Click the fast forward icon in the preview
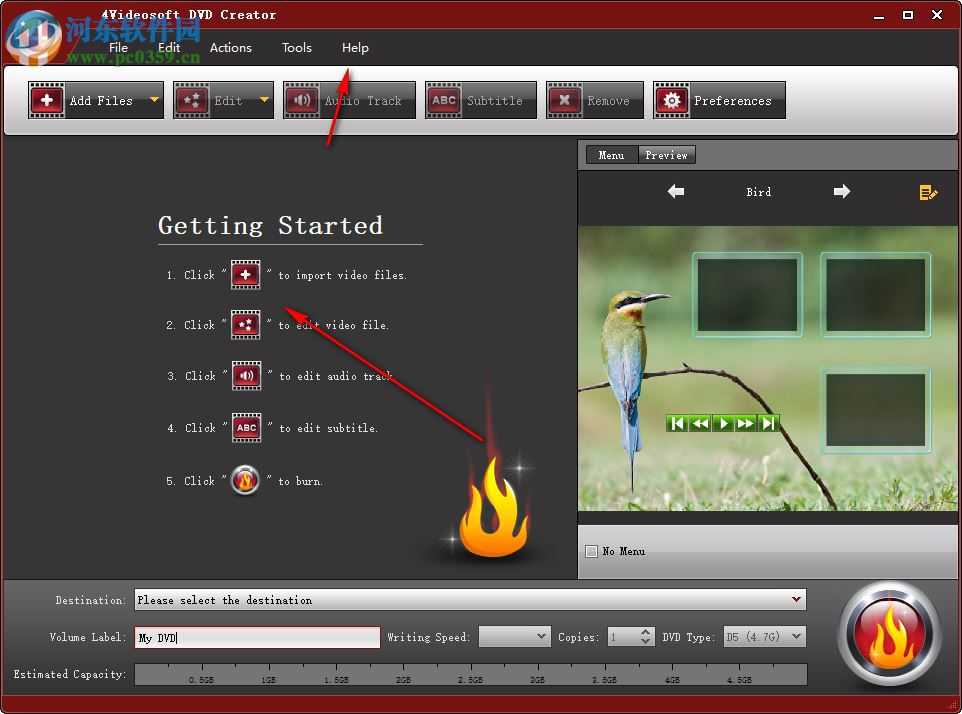The image size is (962, 714). tap(746, 423)
